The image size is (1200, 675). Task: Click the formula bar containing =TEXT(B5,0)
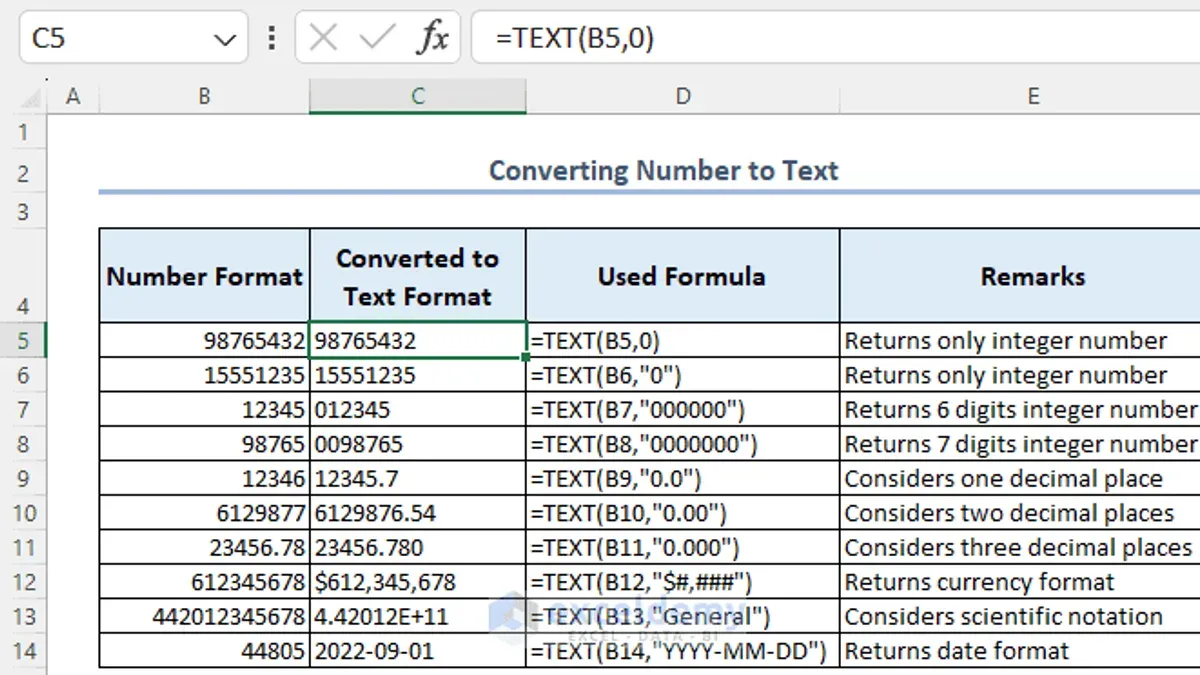835,38
